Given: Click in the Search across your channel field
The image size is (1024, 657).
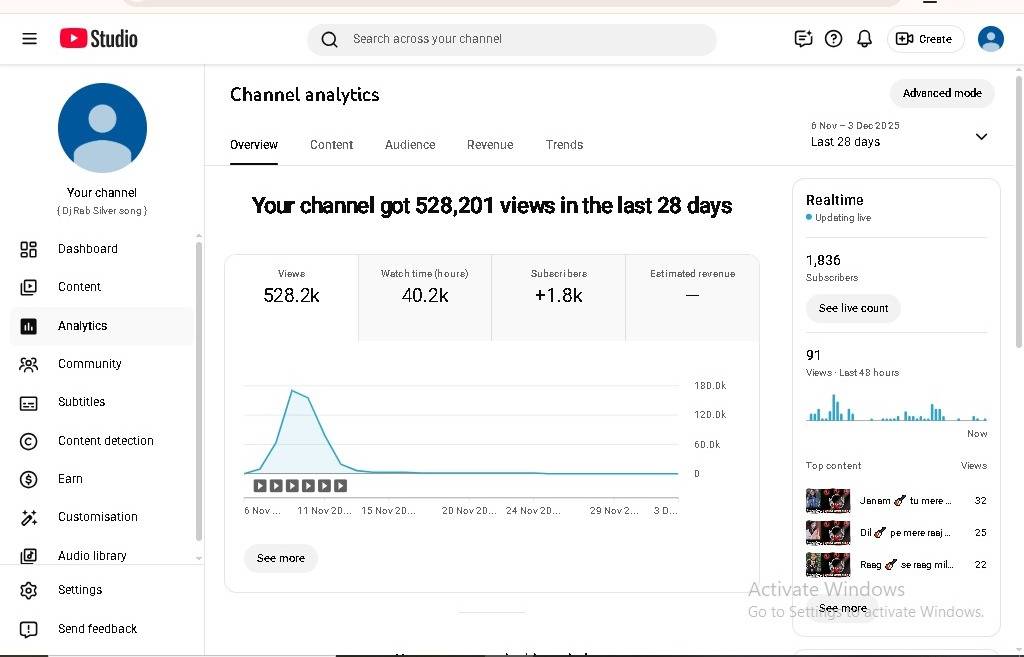Looking at the screenshot, I should click(520, 39).
